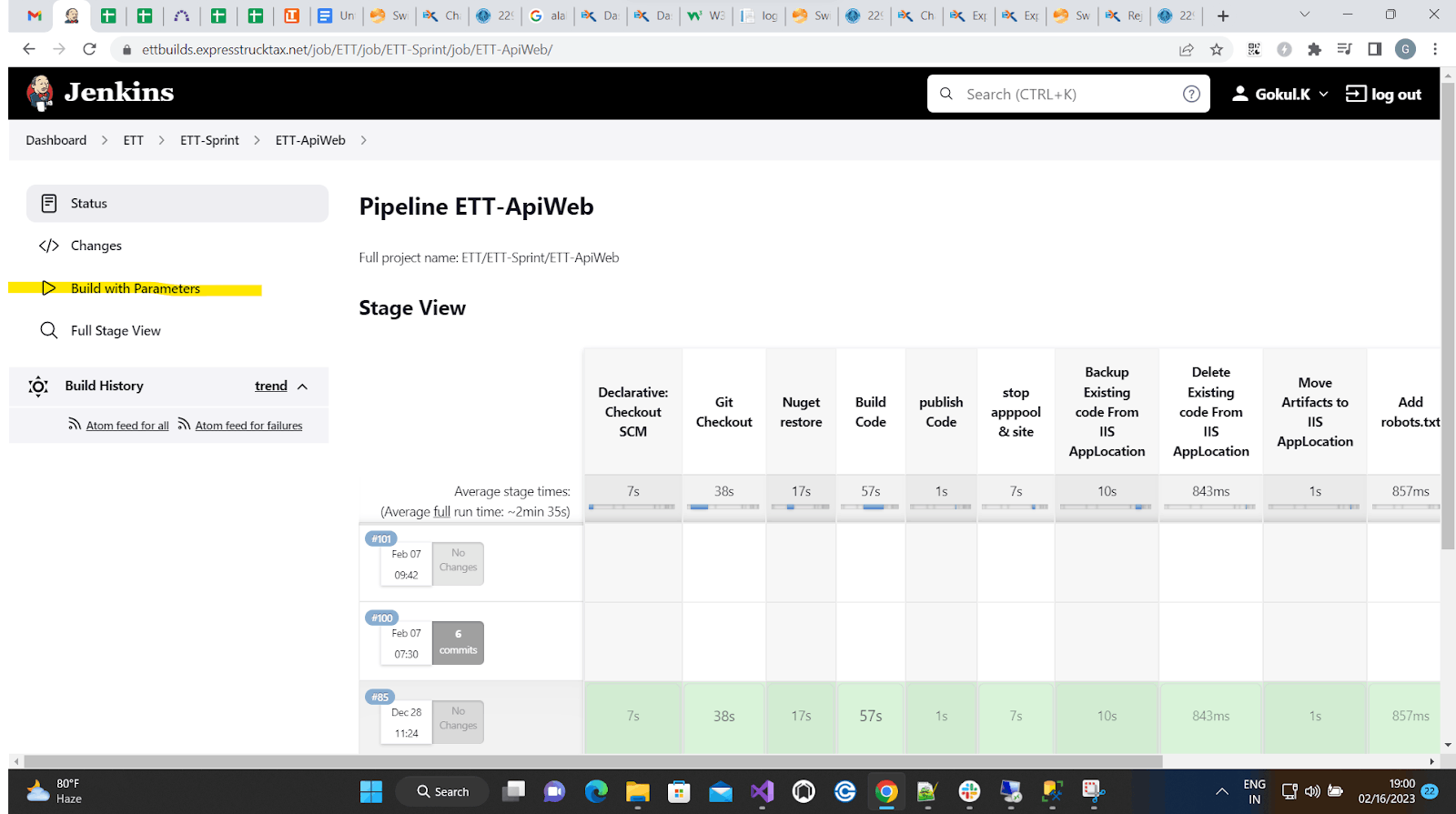Open Visual Studio from the taskbar

[762, 791]
